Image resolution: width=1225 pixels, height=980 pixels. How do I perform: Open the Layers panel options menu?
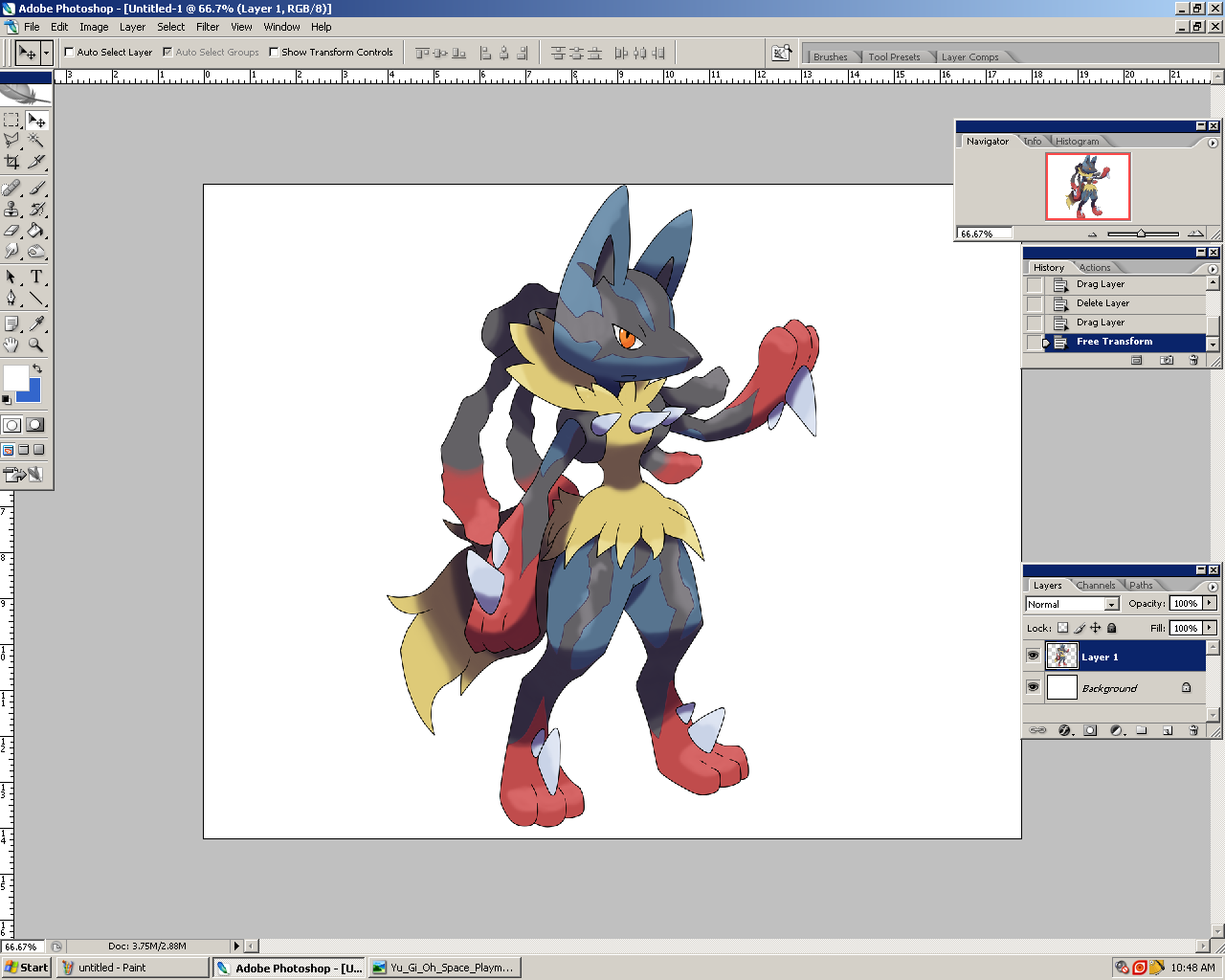click(1213, 587)
